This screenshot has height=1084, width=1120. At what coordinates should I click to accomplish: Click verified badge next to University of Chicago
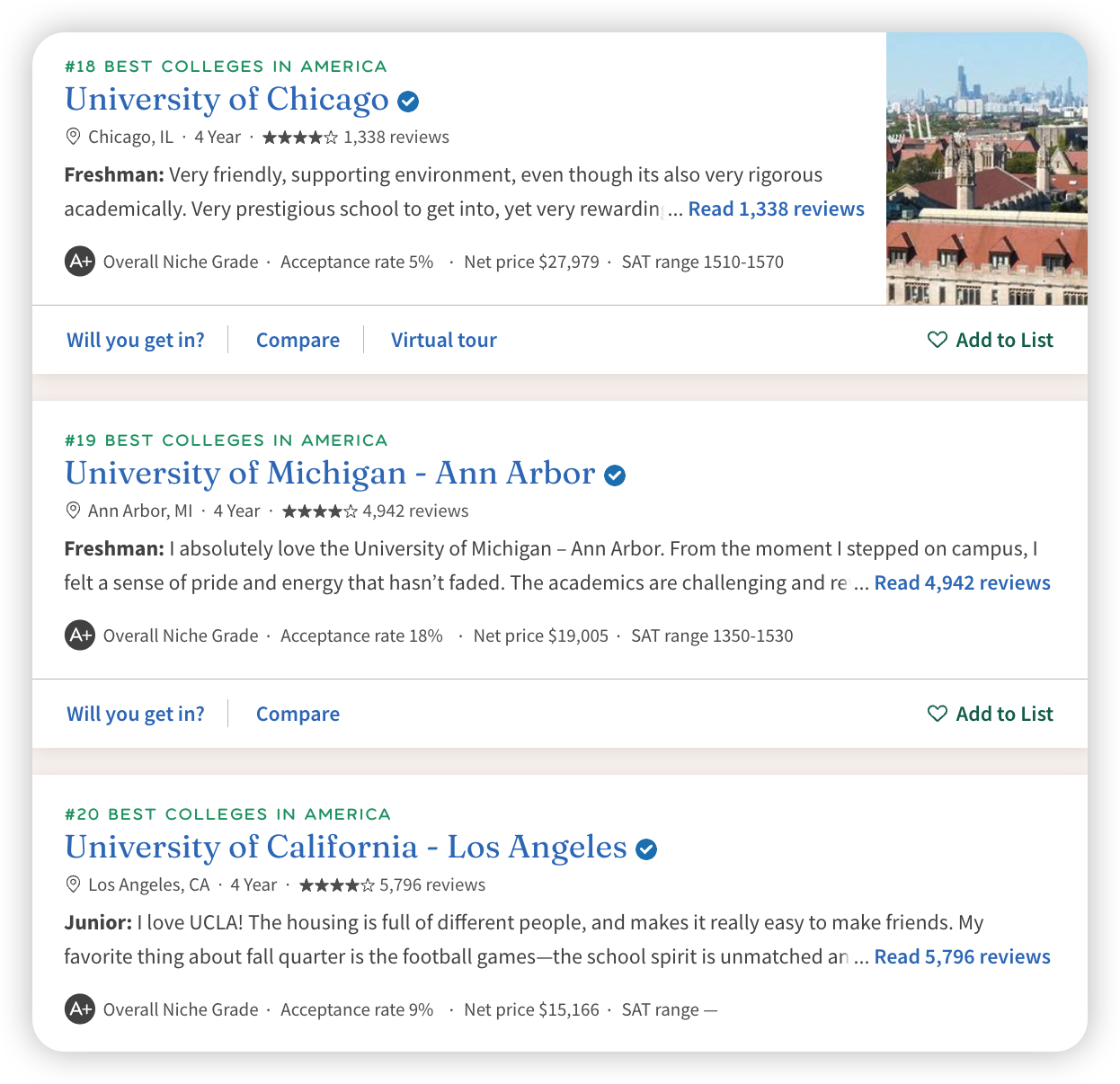(408, 102)
